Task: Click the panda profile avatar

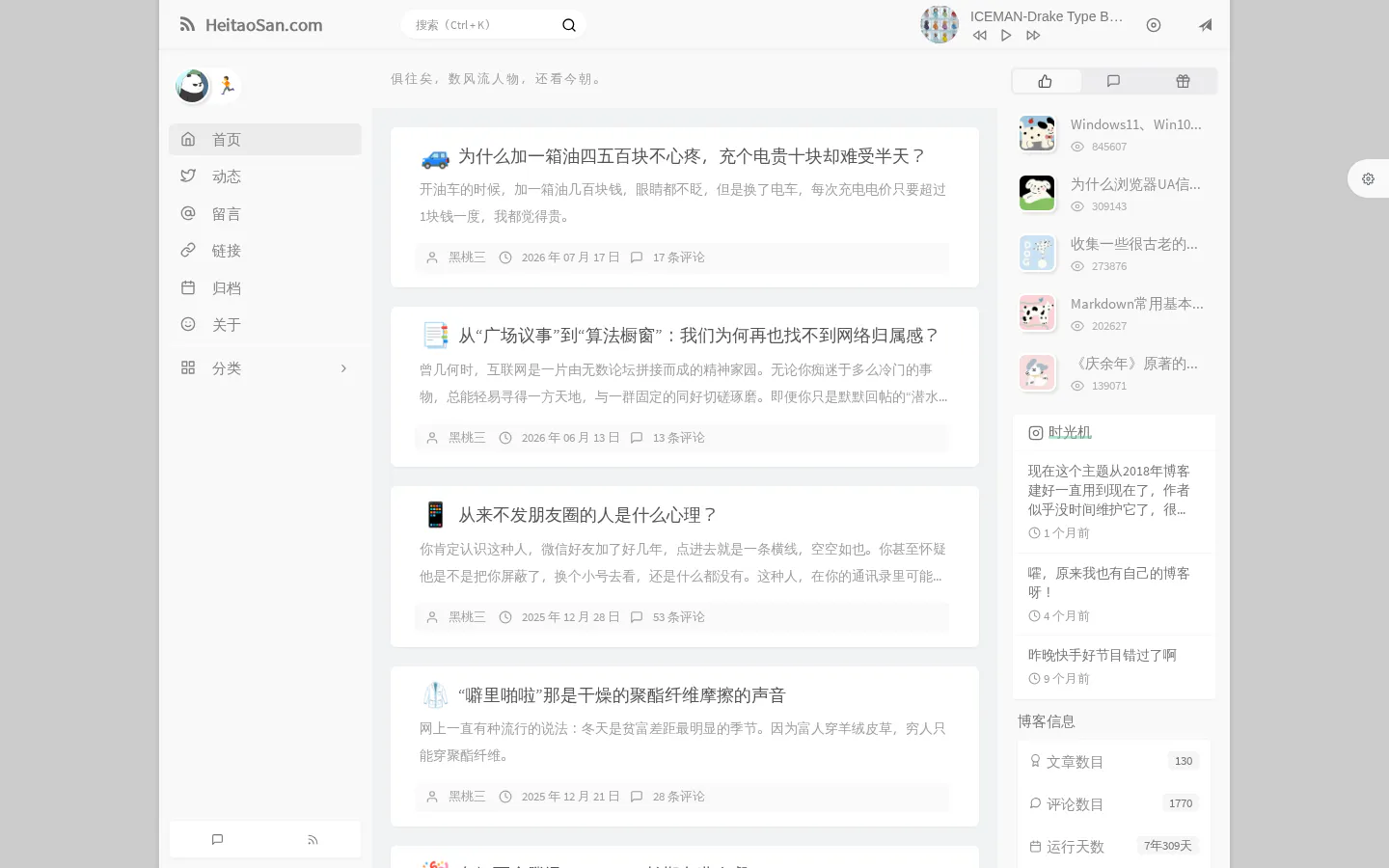Action: pyautogui.click(x=193, y=86)
